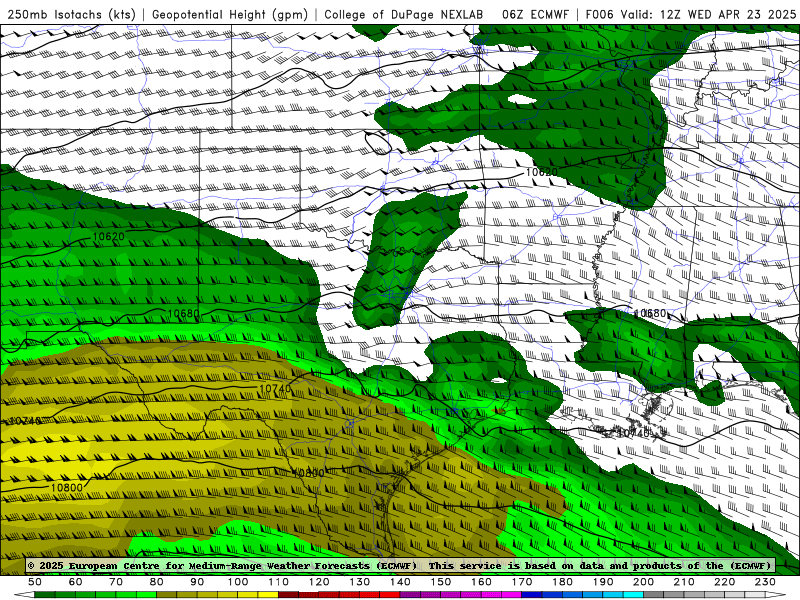The height and width of the screenshot is (600, 800).
Task: Click the '250mb Isotachs (kts)' title text
Action: [x=72, y=14]
